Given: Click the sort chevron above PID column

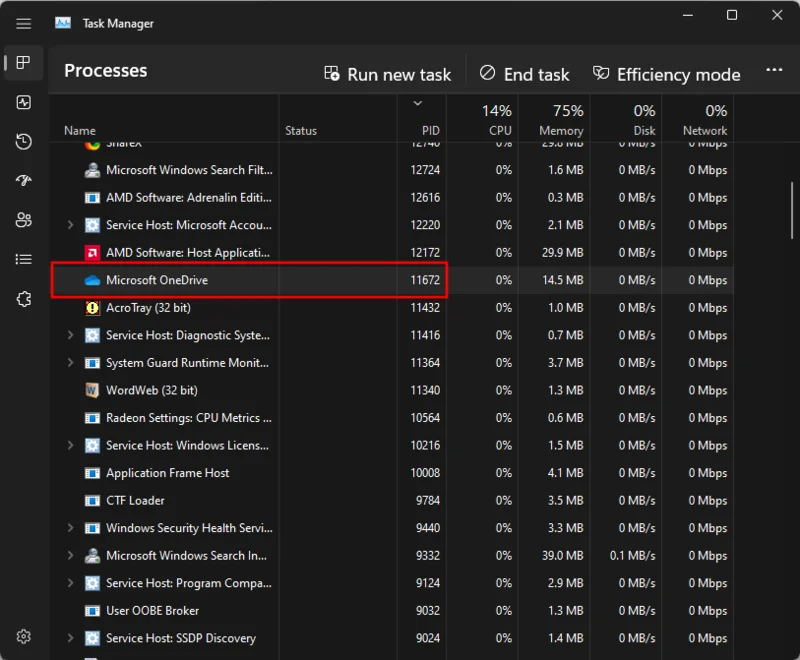Looking at the screenshot, I should coord(418,104).
